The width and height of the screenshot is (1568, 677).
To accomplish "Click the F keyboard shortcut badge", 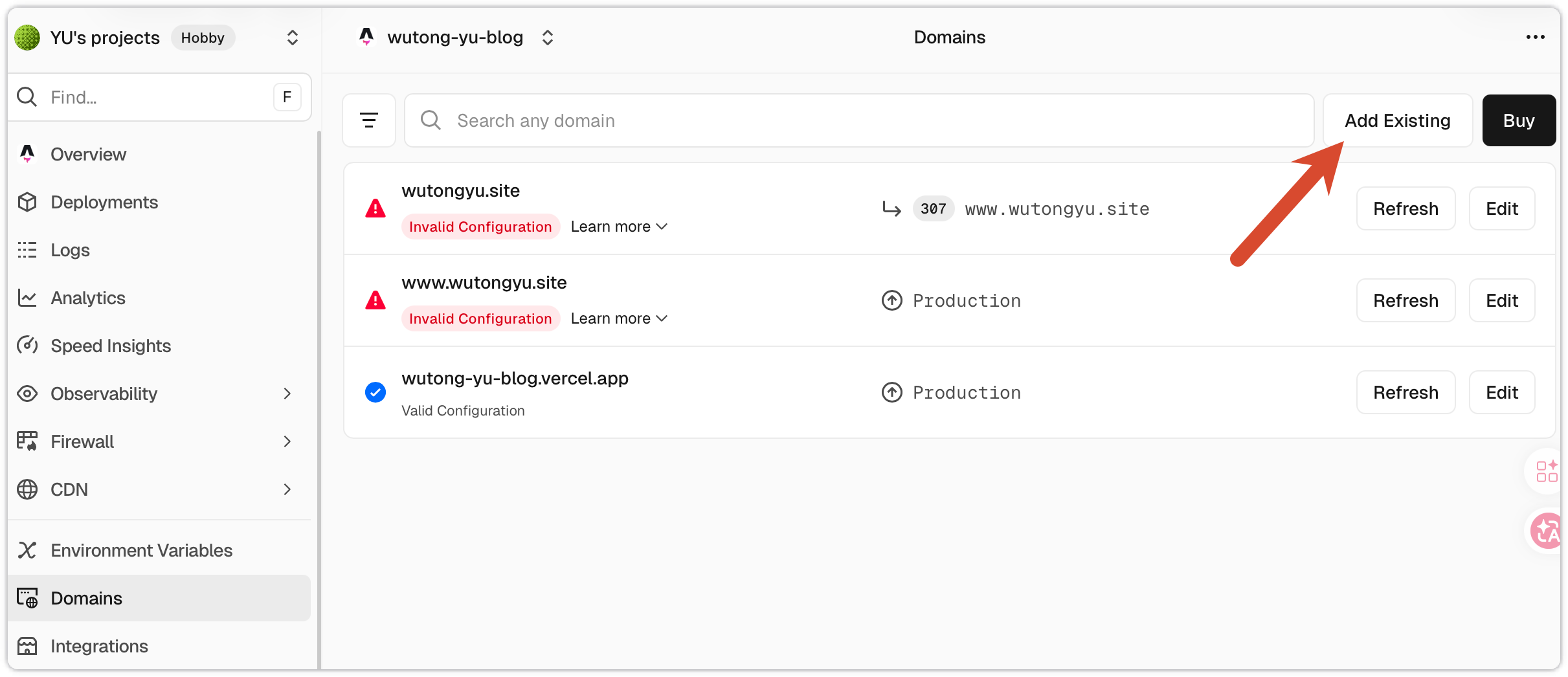I will coord(287,97).
